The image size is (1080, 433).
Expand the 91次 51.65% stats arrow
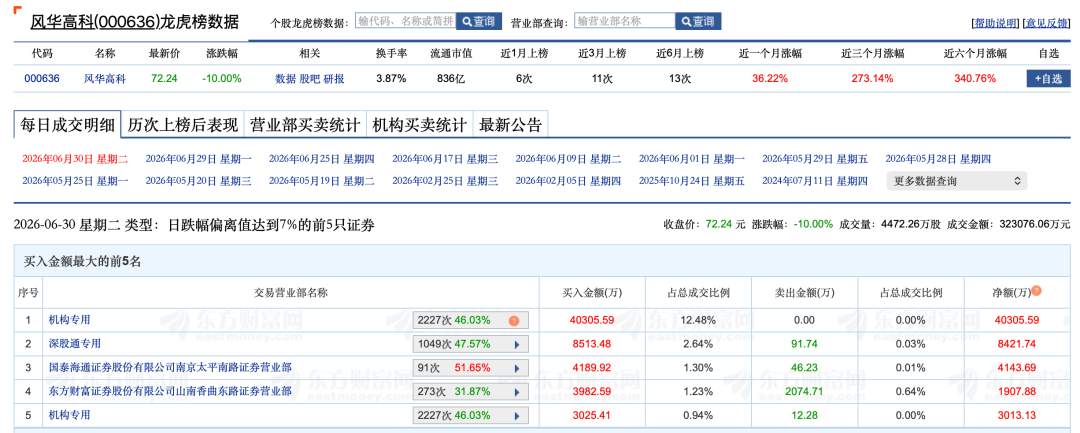pyautogui.click(x=517, y=368)
